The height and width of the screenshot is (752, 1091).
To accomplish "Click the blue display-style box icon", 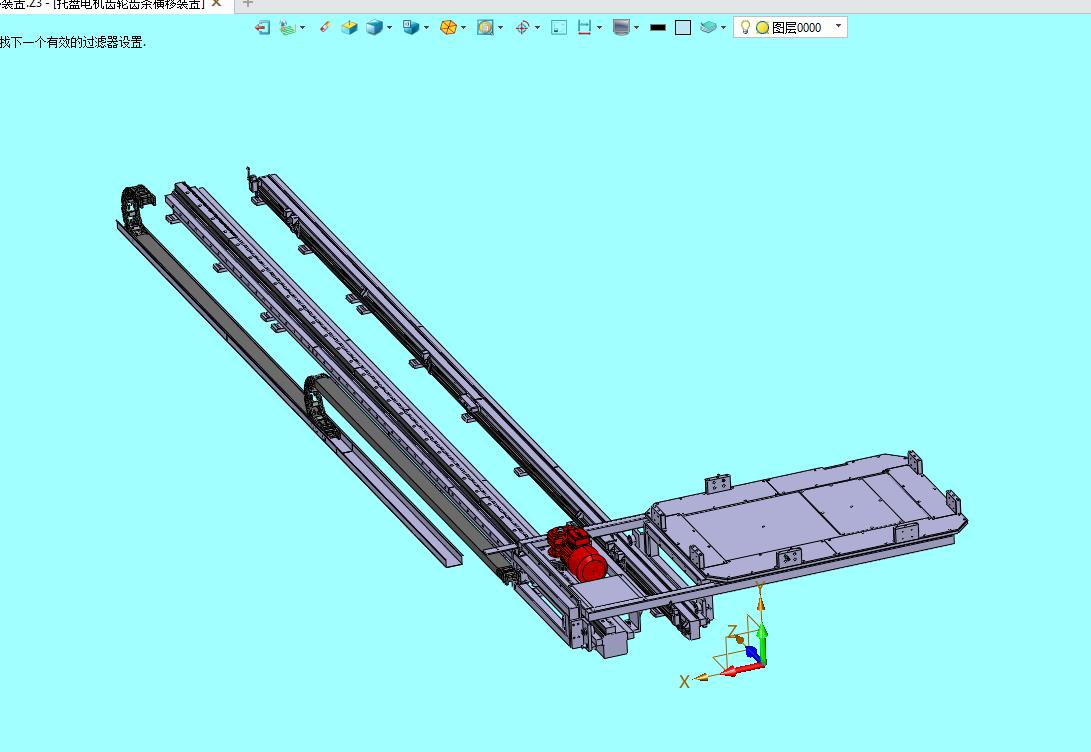I will pos(411,28).
